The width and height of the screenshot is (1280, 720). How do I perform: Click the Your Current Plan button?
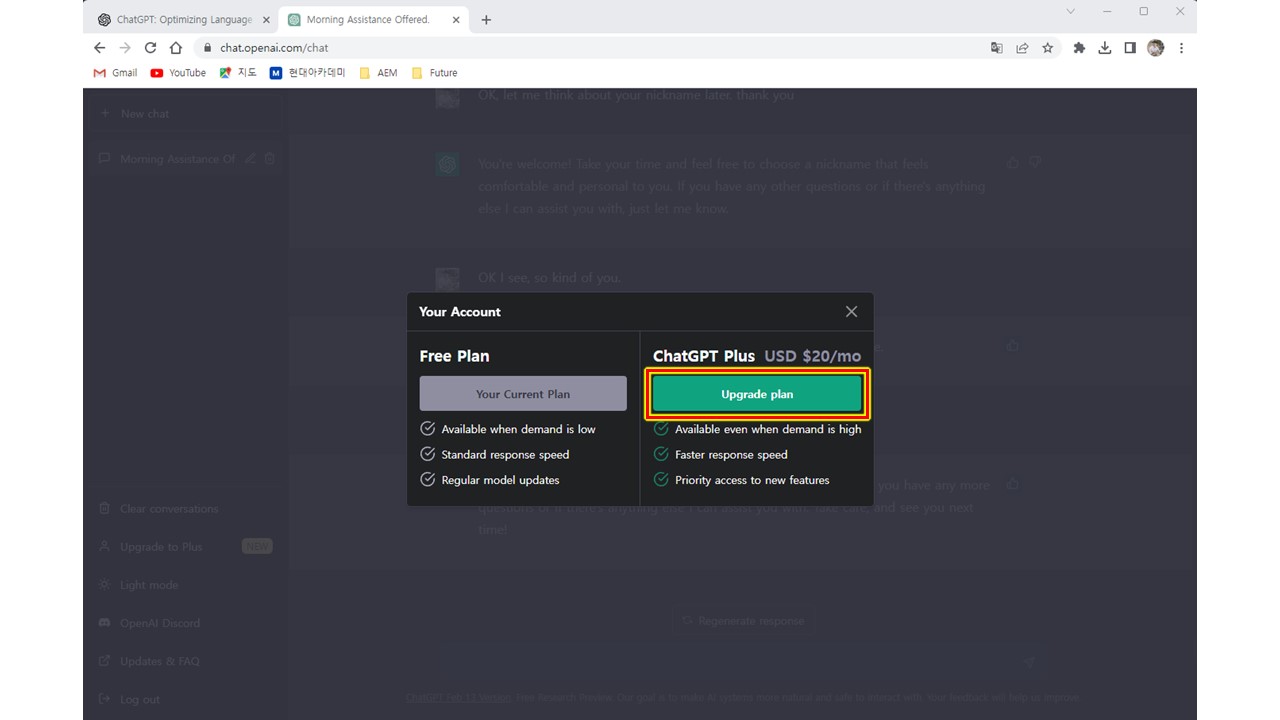(x=523, y=394)
